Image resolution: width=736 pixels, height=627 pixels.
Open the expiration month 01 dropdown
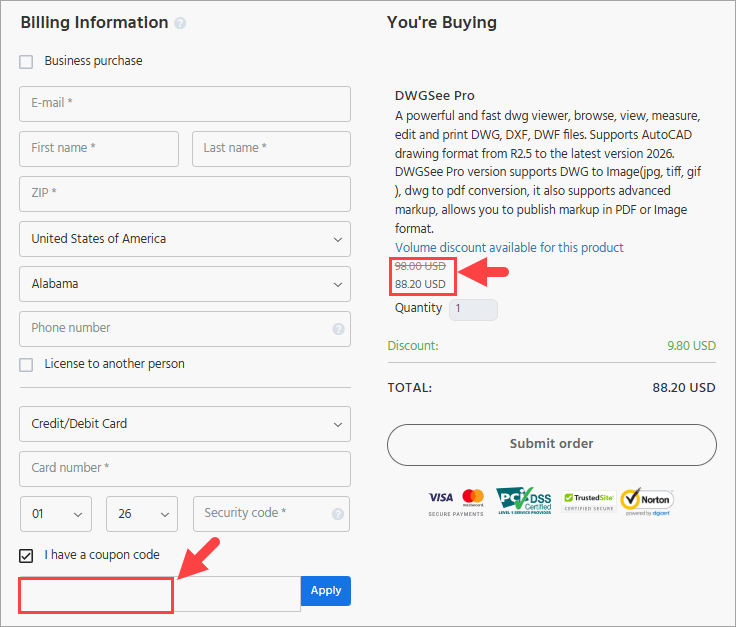[56, 514]
